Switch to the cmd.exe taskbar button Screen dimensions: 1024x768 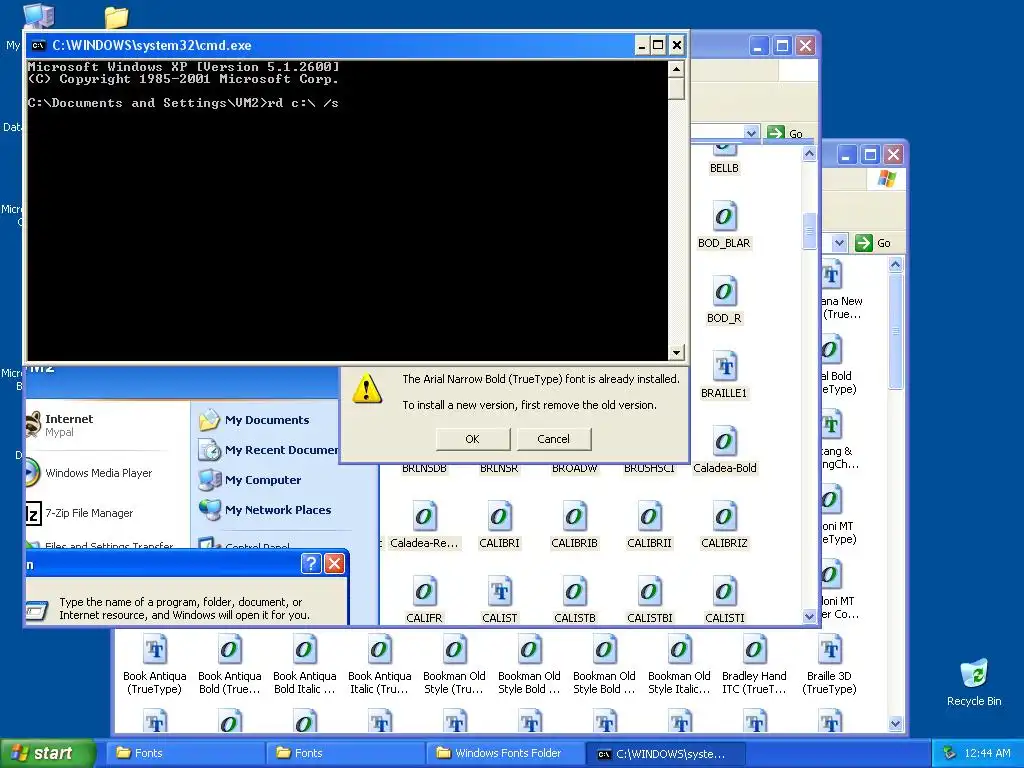point(665,754)
